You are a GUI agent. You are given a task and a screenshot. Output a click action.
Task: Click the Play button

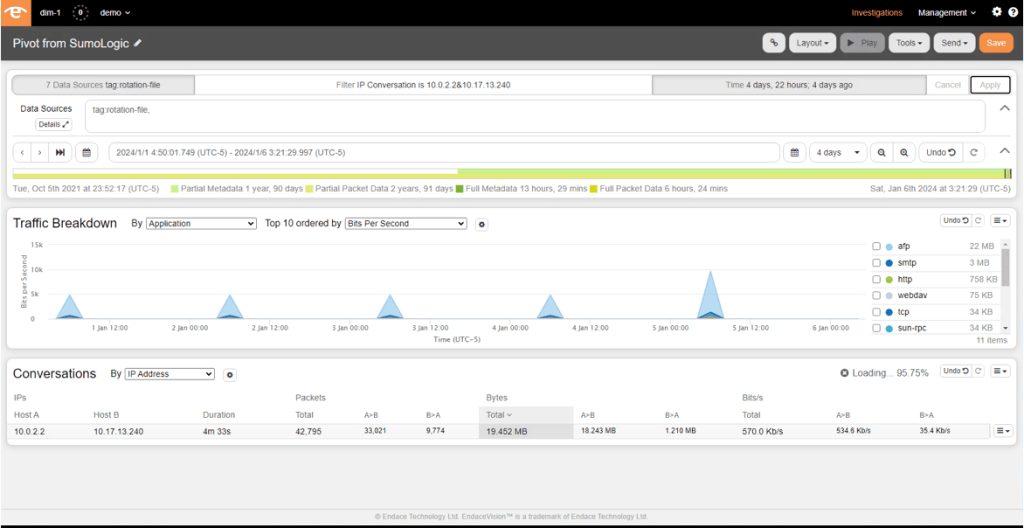click(862, 42)
